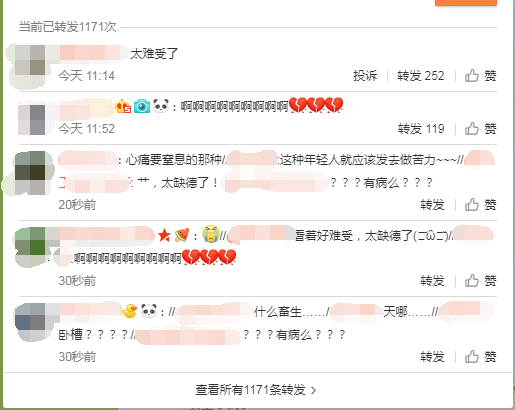The image size is (515, 410).
Task: Click the camera badge icon beside the crown
Action: tap(142, 106)
